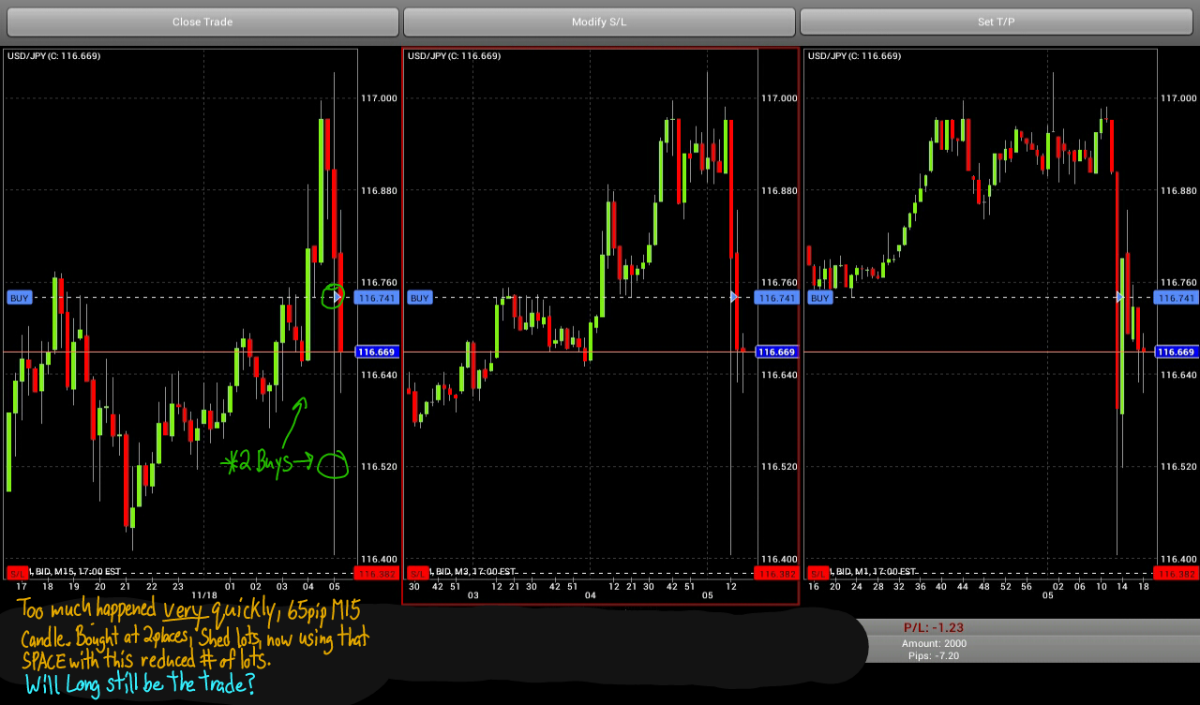Click the 116.640 axis label on the M3 chart
This screenshot has width=1200, height=705.
[x=779, y=375]
